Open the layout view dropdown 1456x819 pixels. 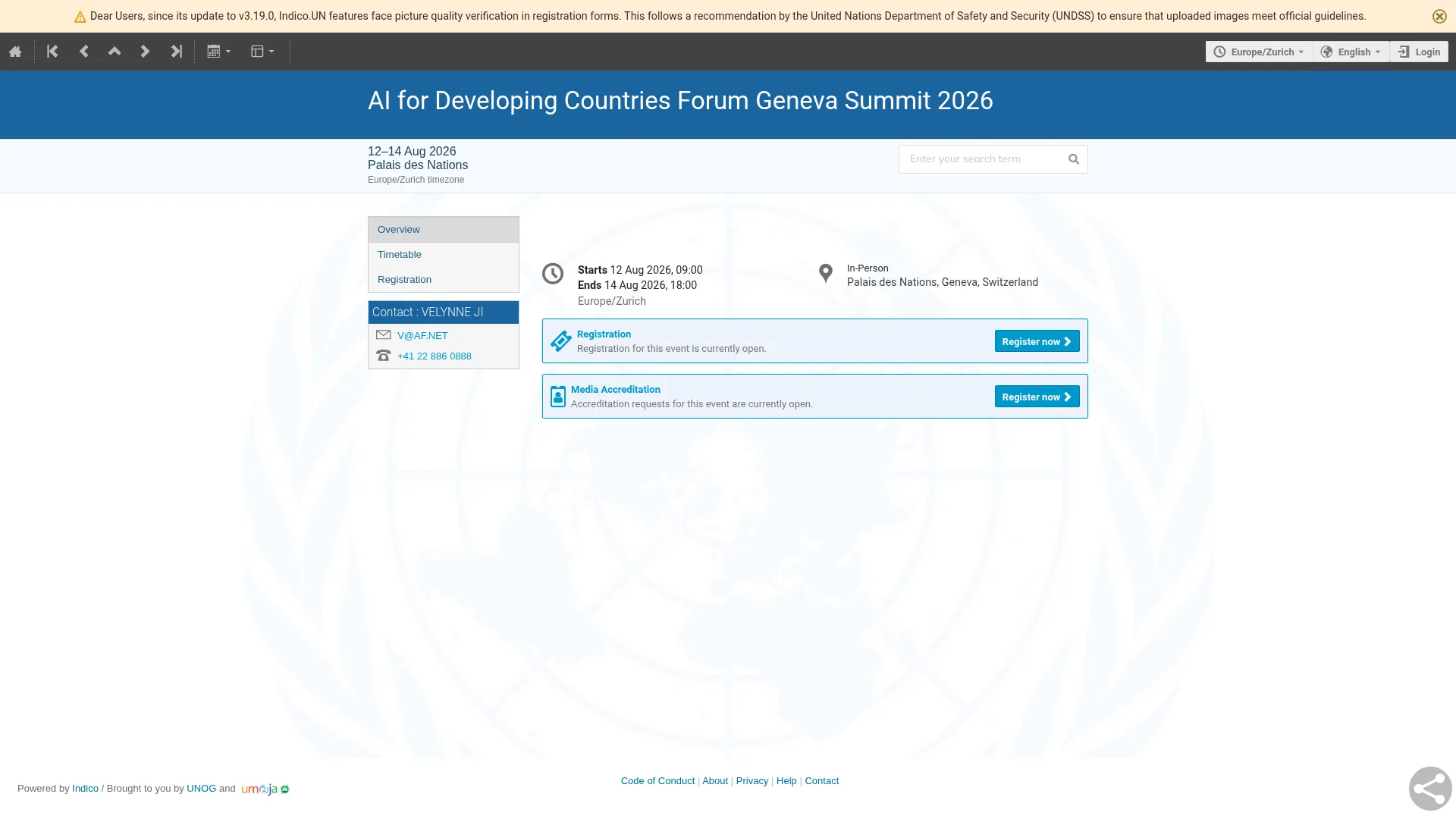262,52
